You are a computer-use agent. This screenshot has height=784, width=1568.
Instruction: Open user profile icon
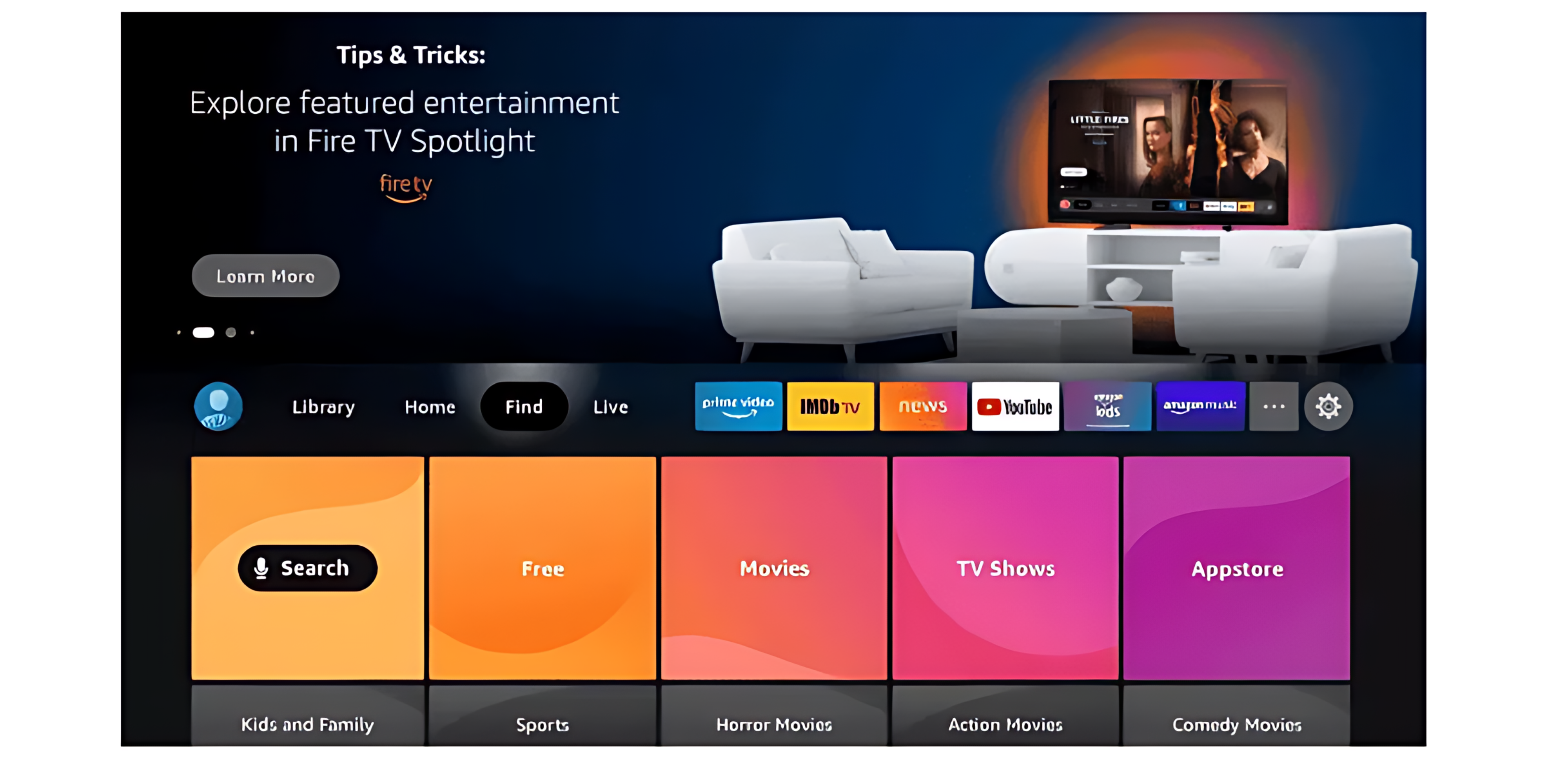click(218, 406)
